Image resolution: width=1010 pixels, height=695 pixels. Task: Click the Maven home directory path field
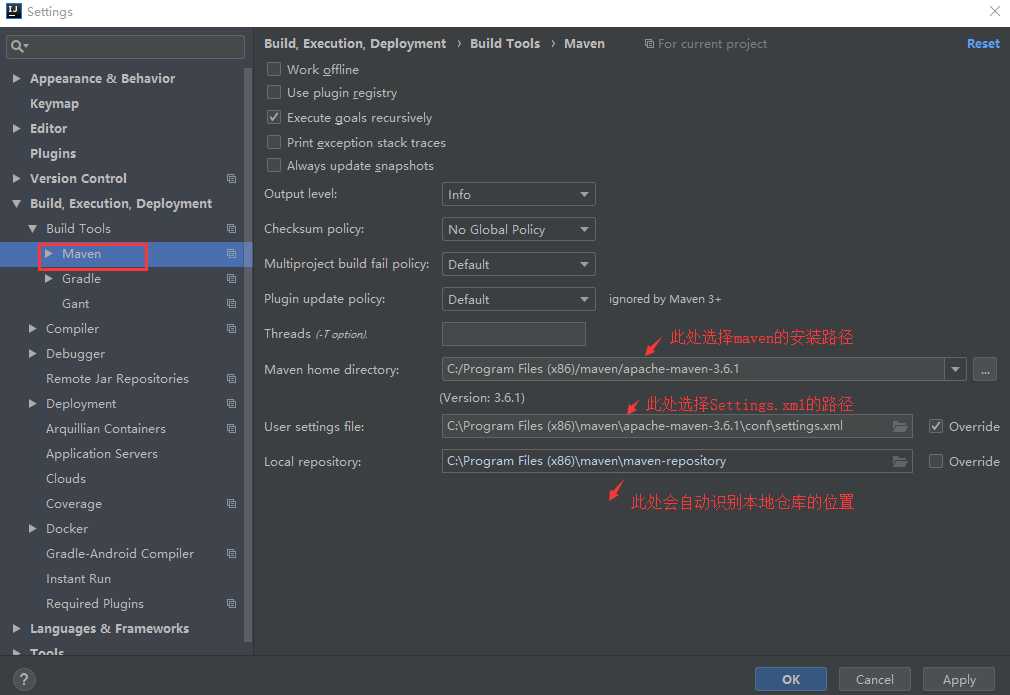[693, 369]
